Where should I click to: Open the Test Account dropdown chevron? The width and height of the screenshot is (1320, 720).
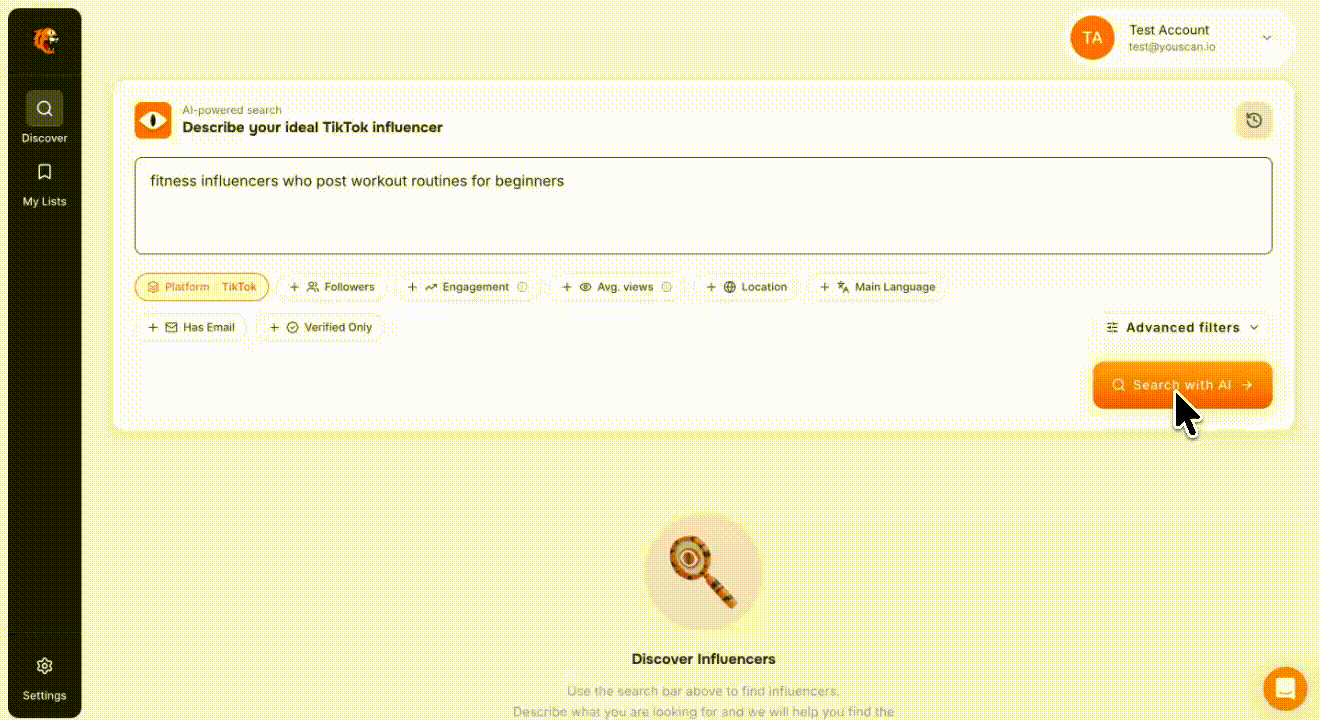pos(1266,38)
